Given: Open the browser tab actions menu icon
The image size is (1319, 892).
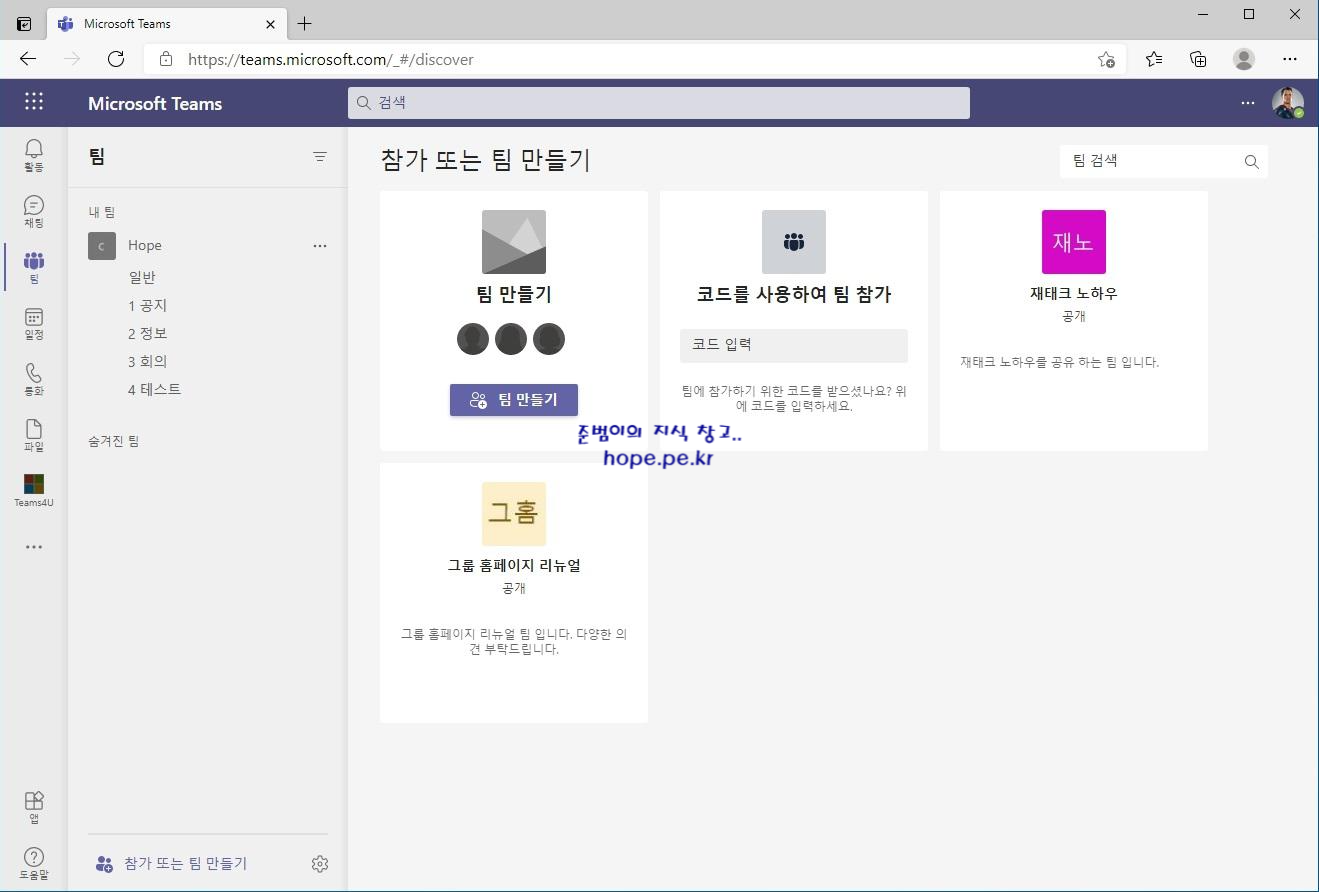Looking at the screenshot, I should [x=24, y=23].
